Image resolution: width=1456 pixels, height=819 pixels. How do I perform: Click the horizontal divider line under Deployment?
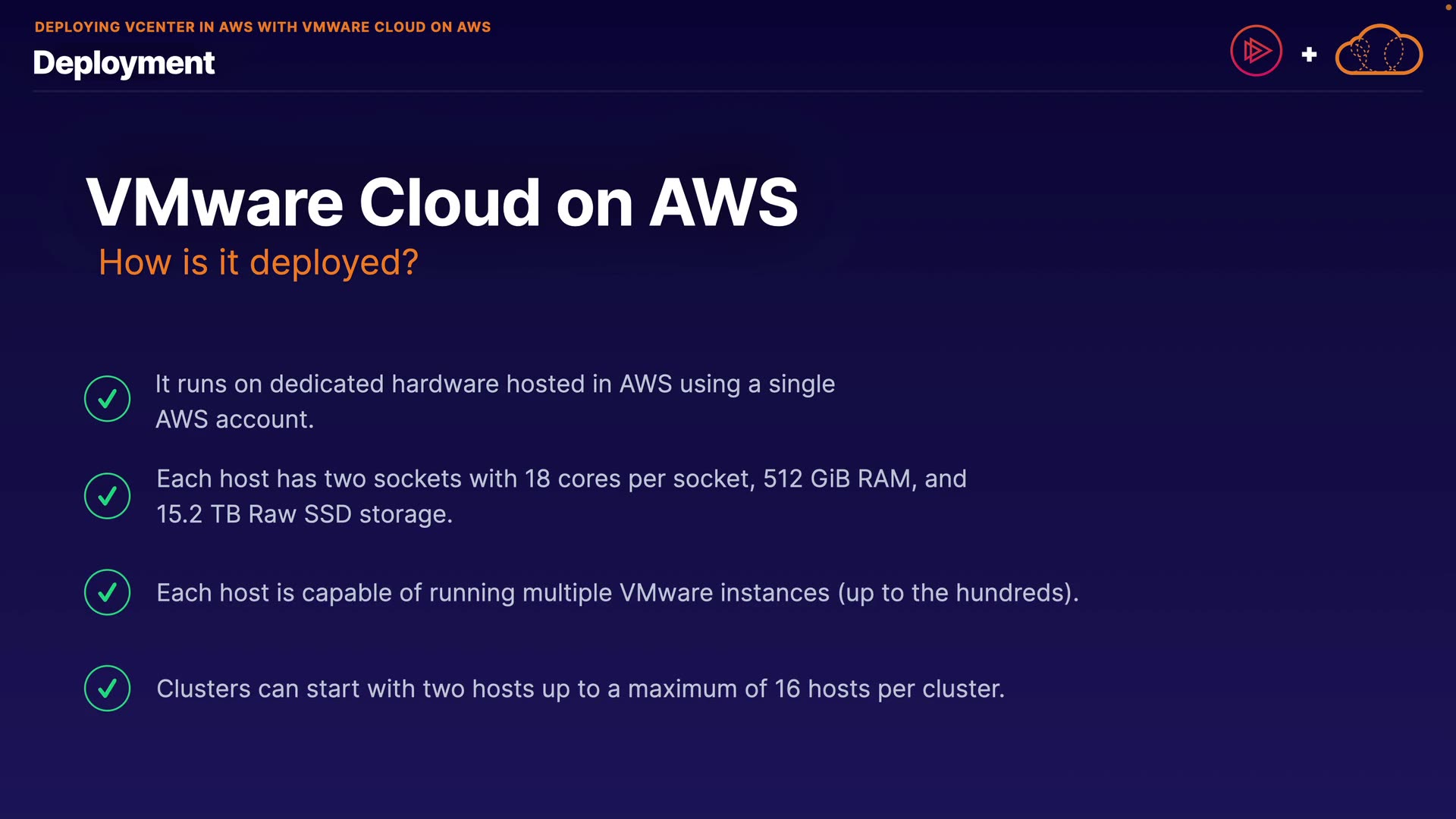tap(726, 91)
